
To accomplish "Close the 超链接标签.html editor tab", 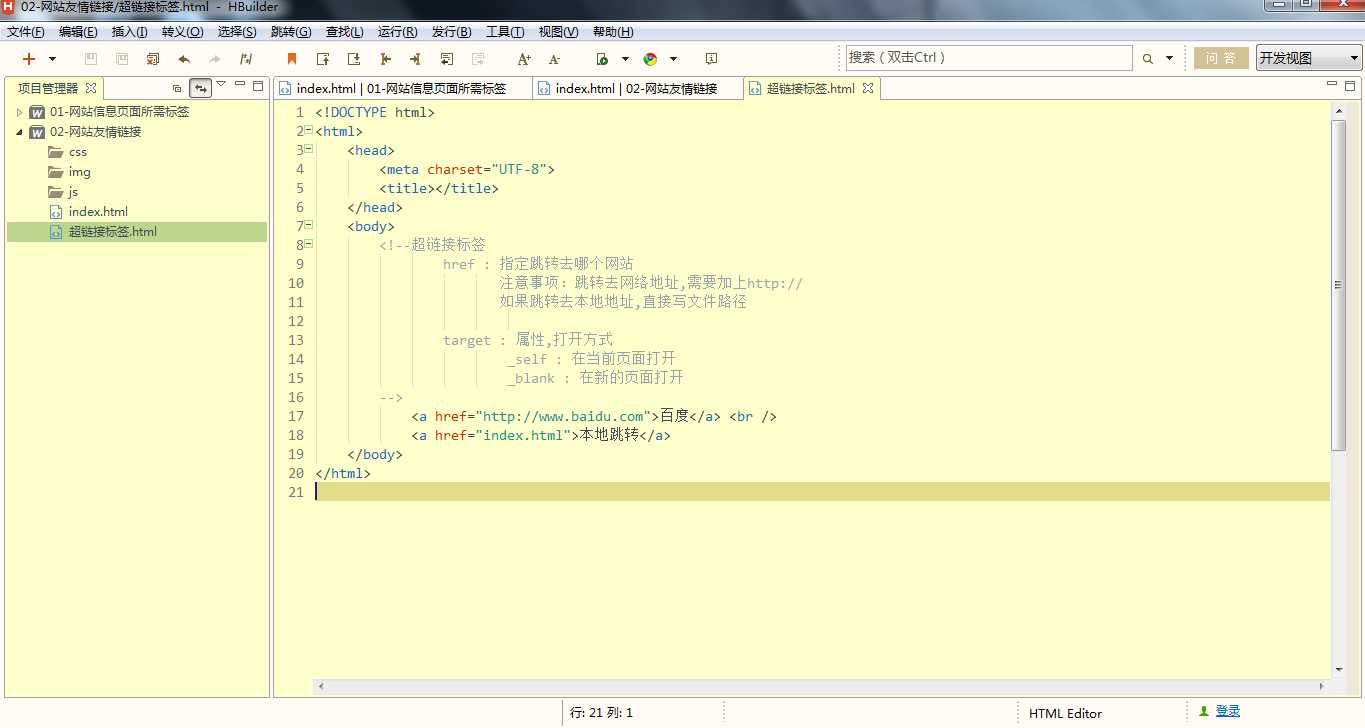I will tap(868, 88).
